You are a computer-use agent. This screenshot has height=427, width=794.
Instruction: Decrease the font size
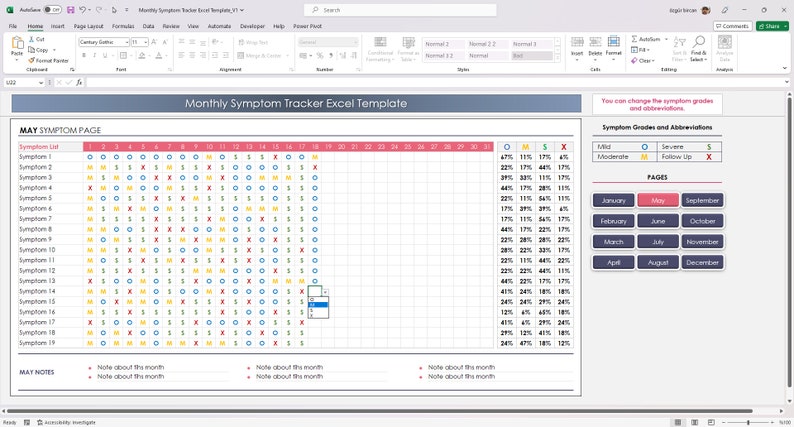(165, 42)
